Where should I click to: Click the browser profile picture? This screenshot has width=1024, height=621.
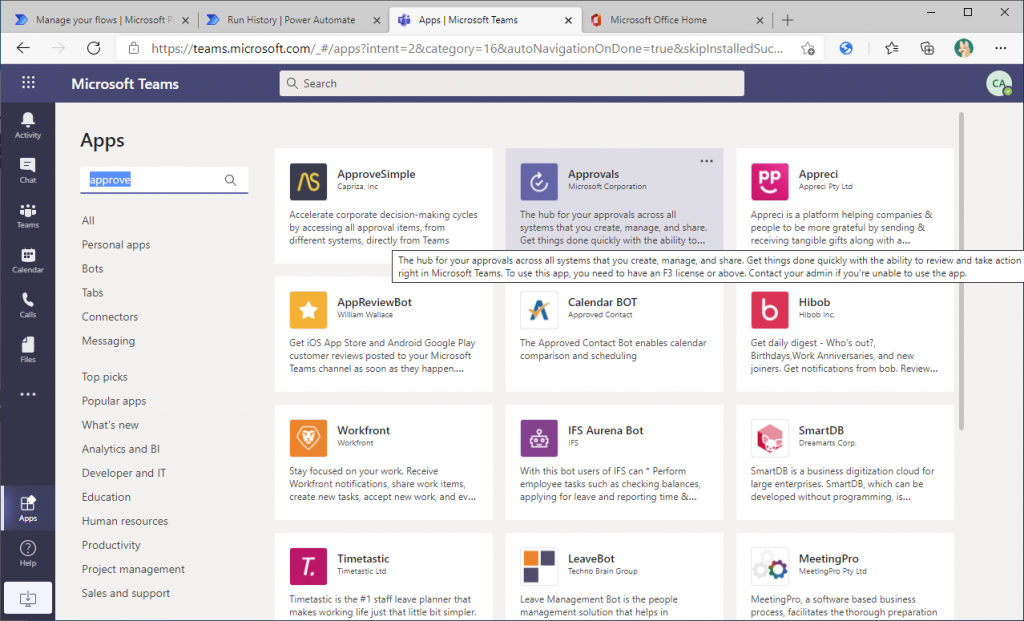point(963,48)
